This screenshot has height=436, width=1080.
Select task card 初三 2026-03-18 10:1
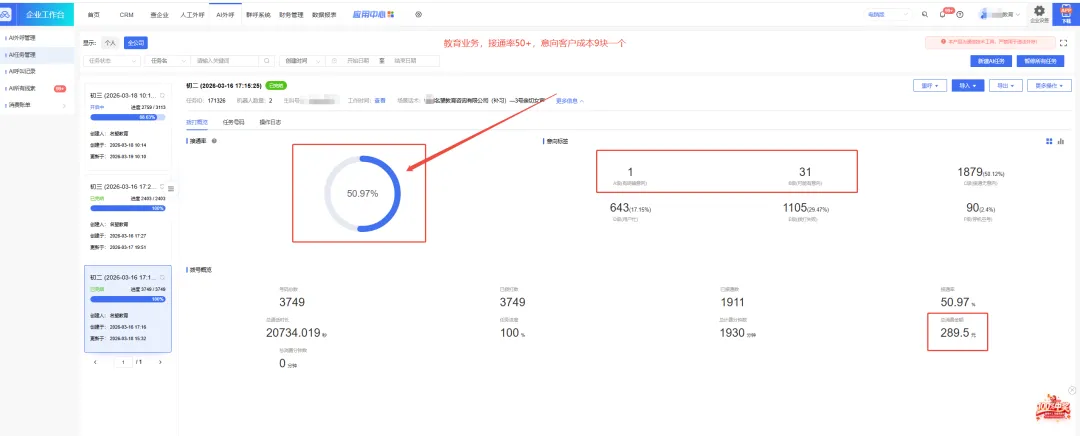(127, 125)
